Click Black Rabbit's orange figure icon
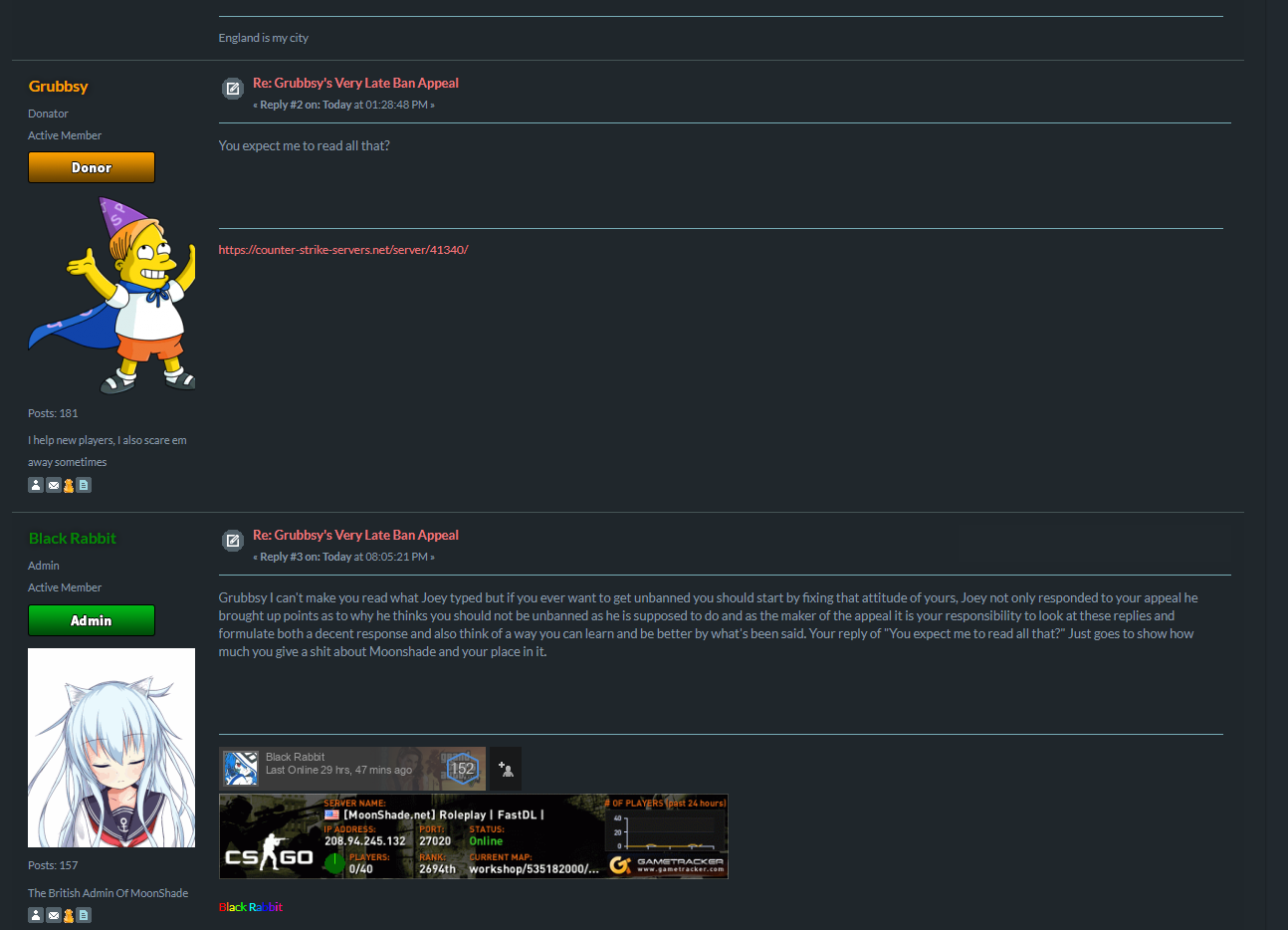Image resolution: width=1288 pixels, height=930 pixels. click(69, 915)
